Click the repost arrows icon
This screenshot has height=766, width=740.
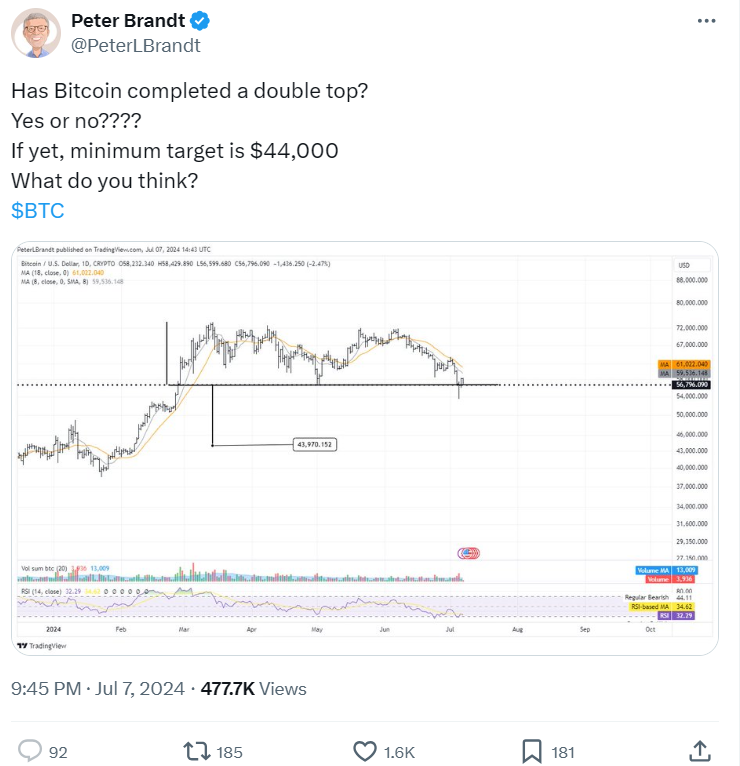pyautogui.click(x=196, y=750)
